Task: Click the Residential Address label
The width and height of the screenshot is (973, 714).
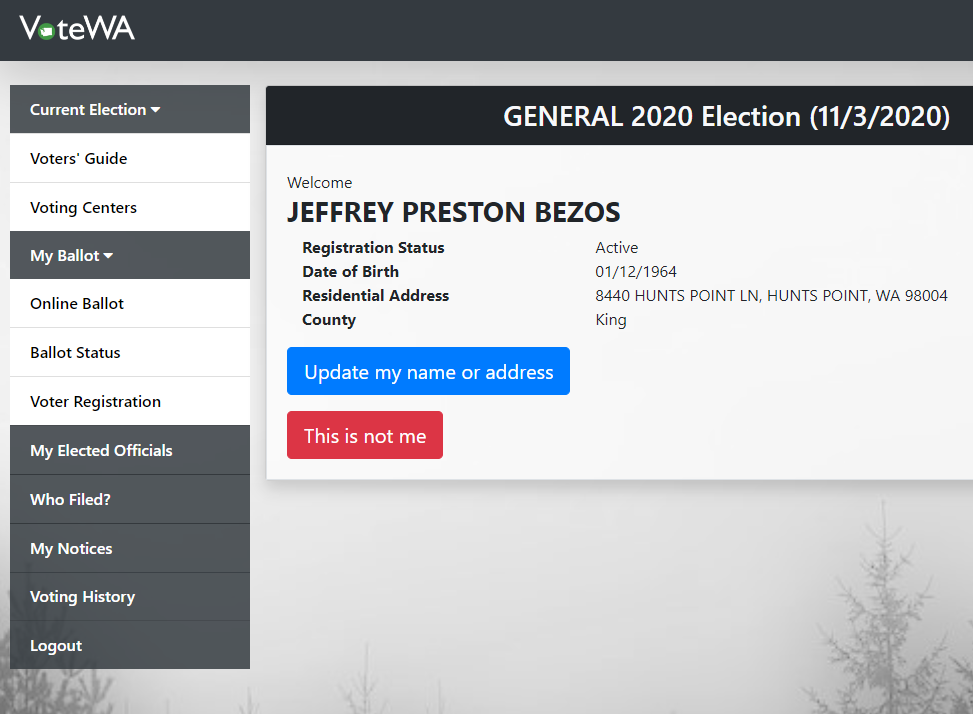Action: 376,295
